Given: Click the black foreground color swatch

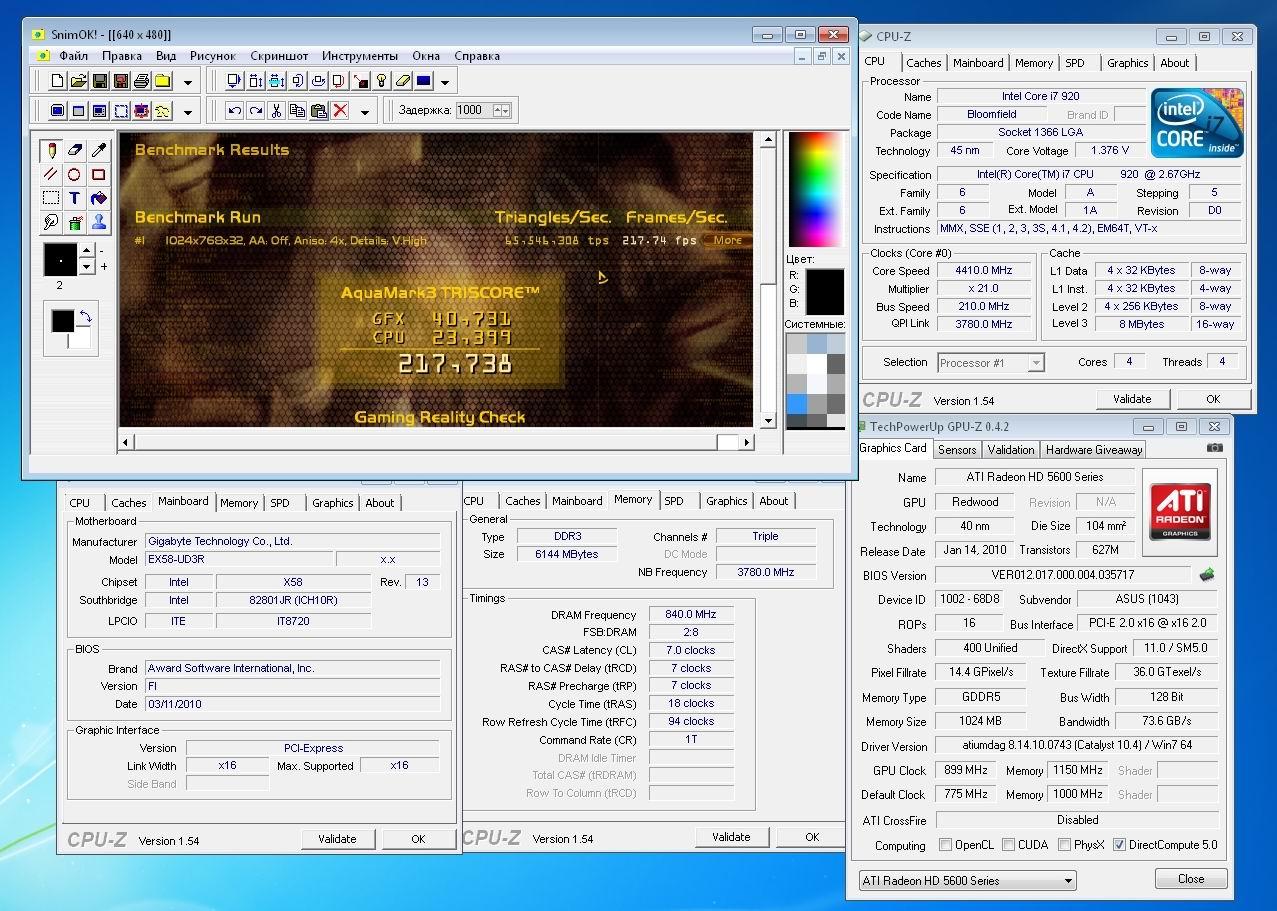Looking at the screenshot, I should tap(63, 322).
